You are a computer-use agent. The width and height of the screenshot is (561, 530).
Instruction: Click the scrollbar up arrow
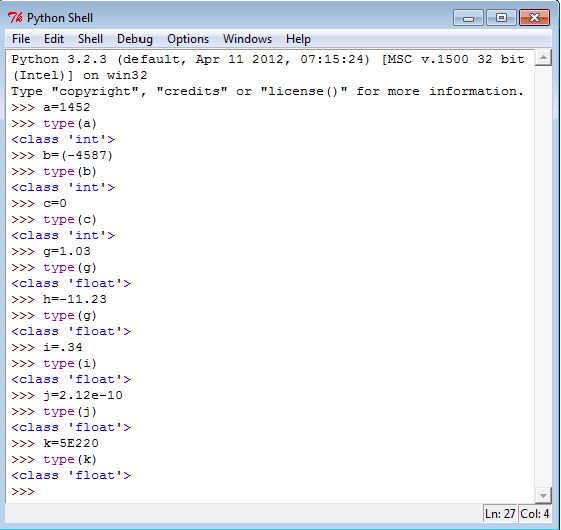pyautogui.click(x=543, y=58)
